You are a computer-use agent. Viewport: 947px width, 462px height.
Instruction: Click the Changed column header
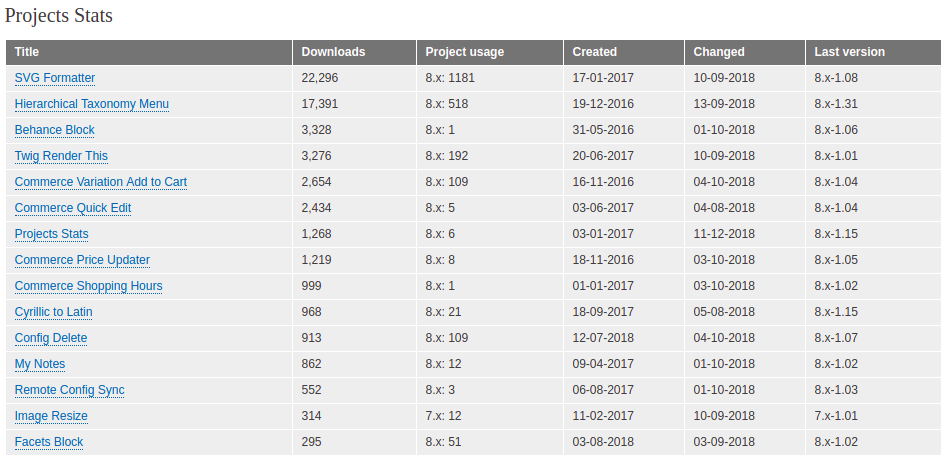click(x=719, y=52)
